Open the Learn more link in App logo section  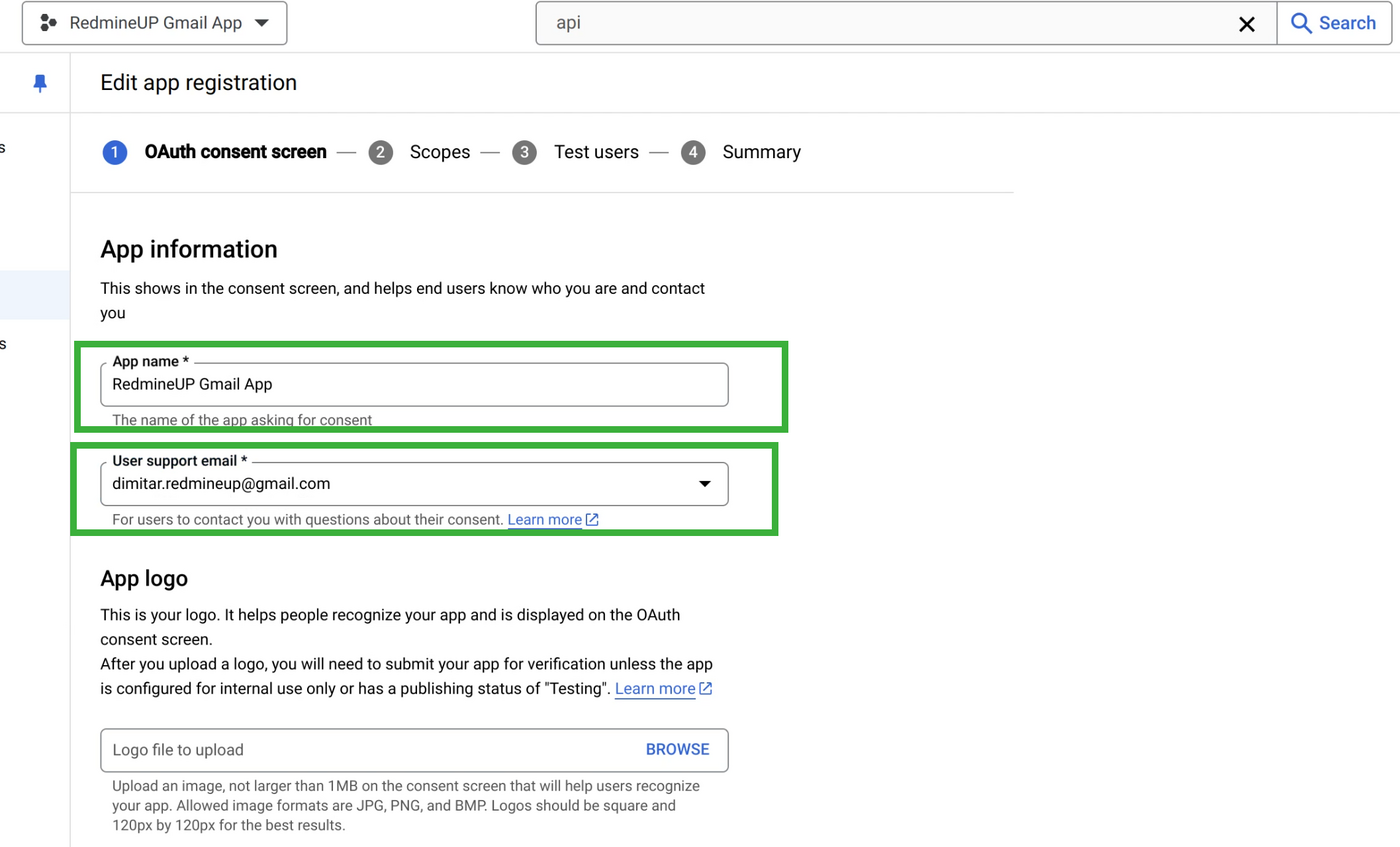click(657, 688)
